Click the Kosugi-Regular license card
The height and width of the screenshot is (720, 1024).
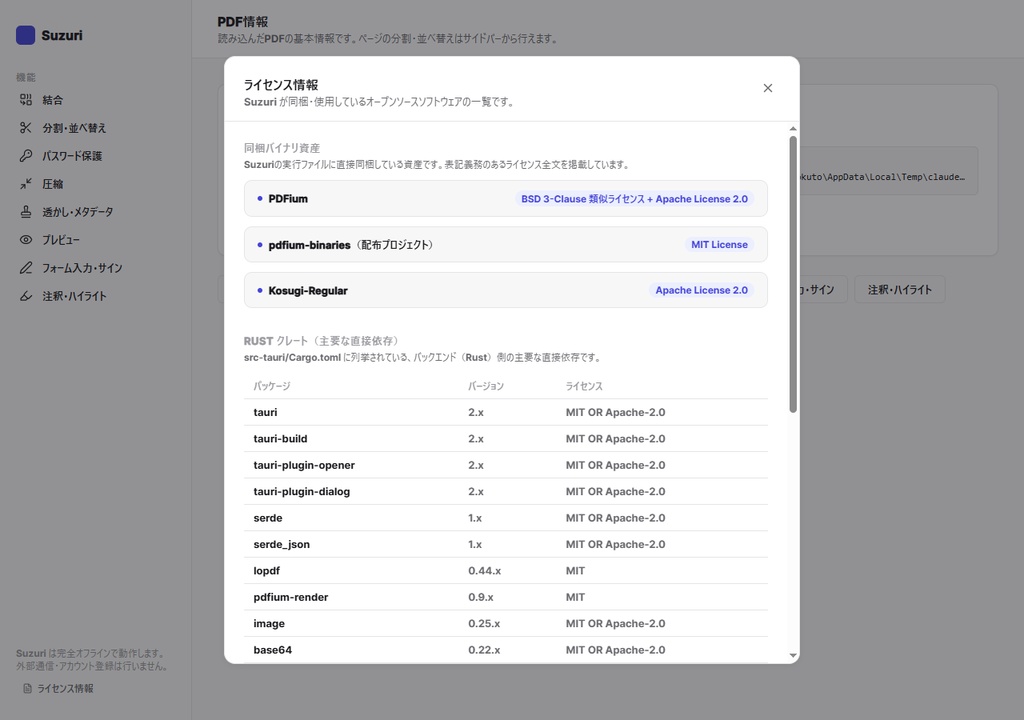tap(505, 290)
